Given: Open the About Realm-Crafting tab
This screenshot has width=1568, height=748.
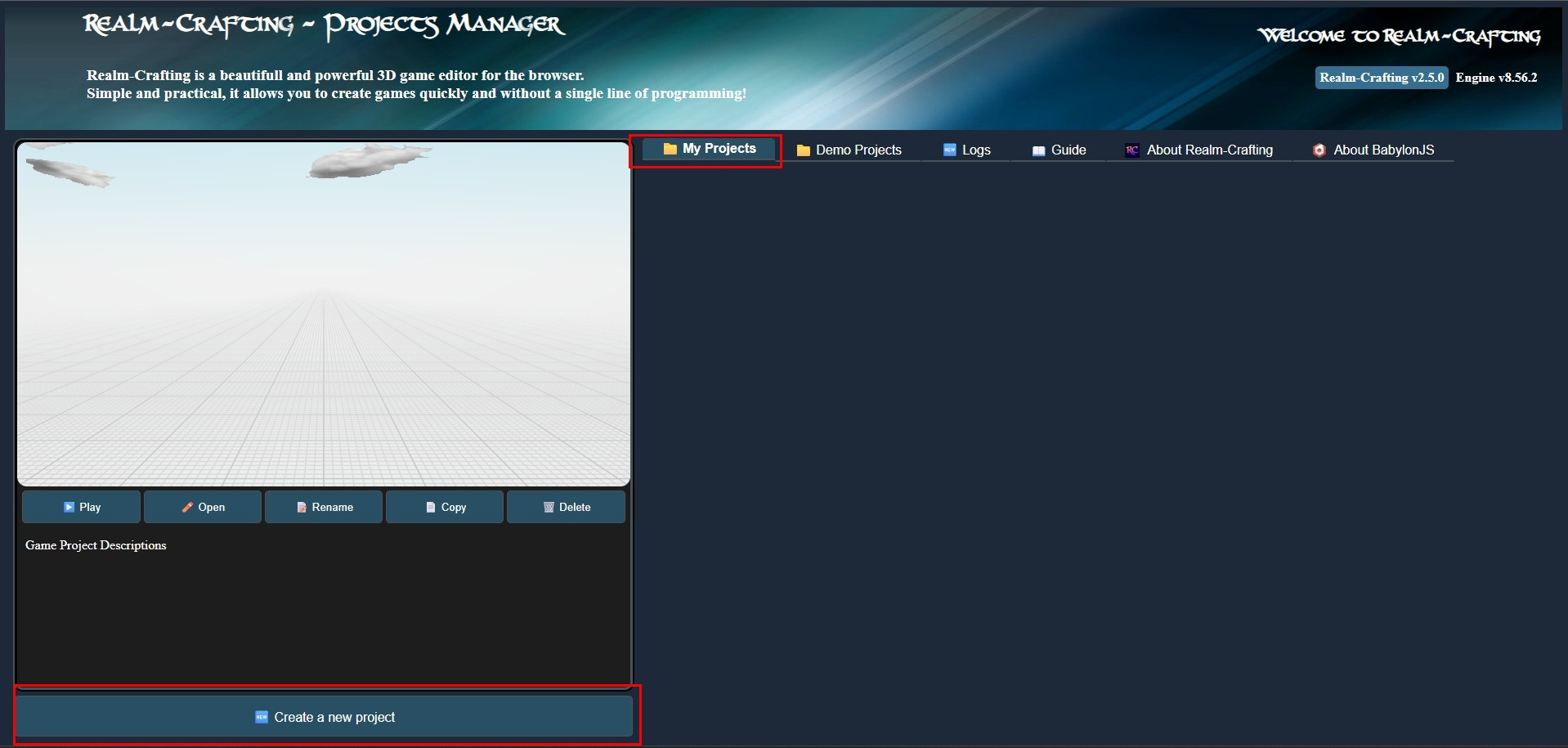Looking at the screenshot, I should click(1198, 150).
